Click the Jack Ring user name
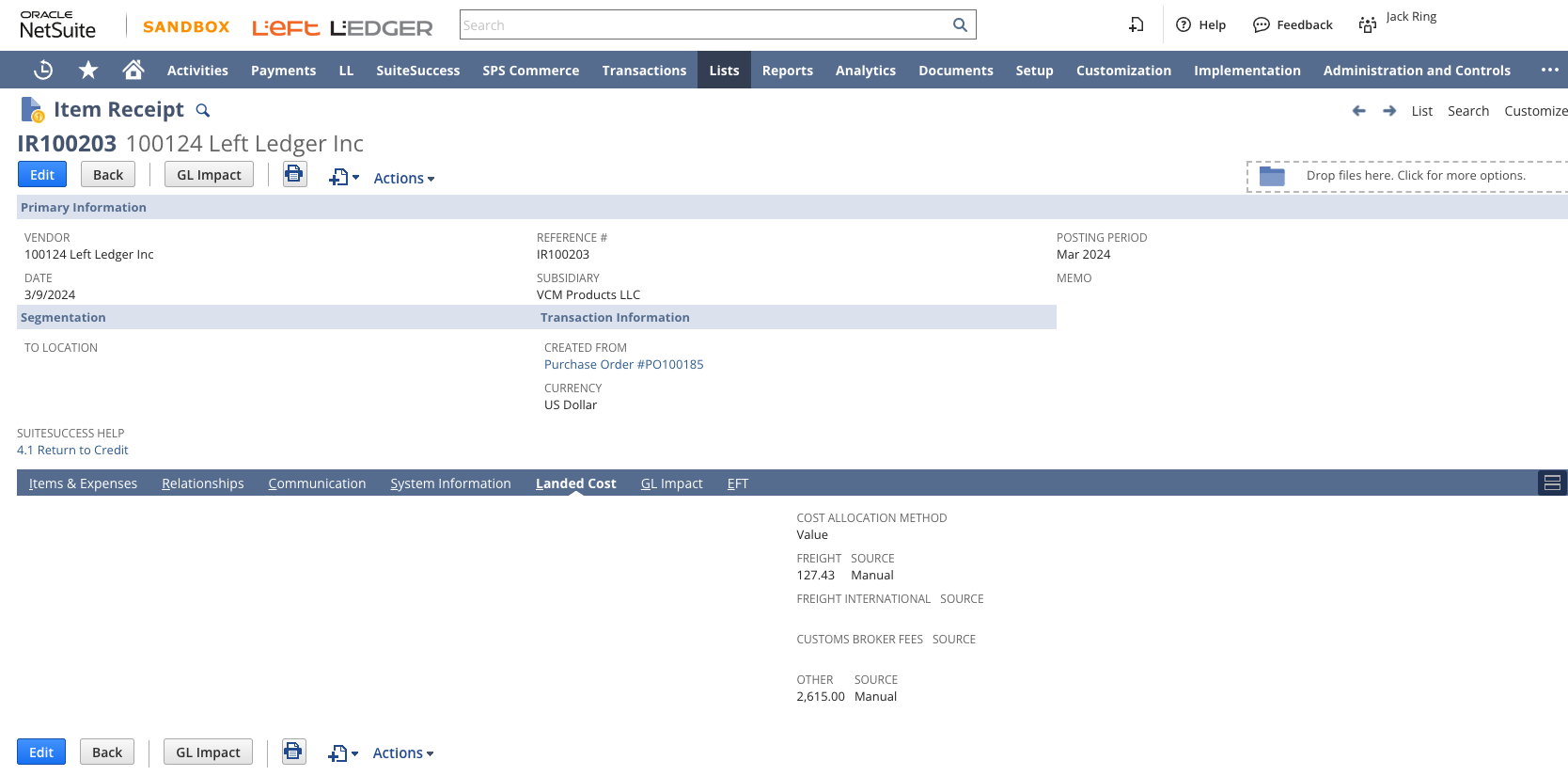The height and width of the screenshot is (776, 1568). [x=1411, y=16]
